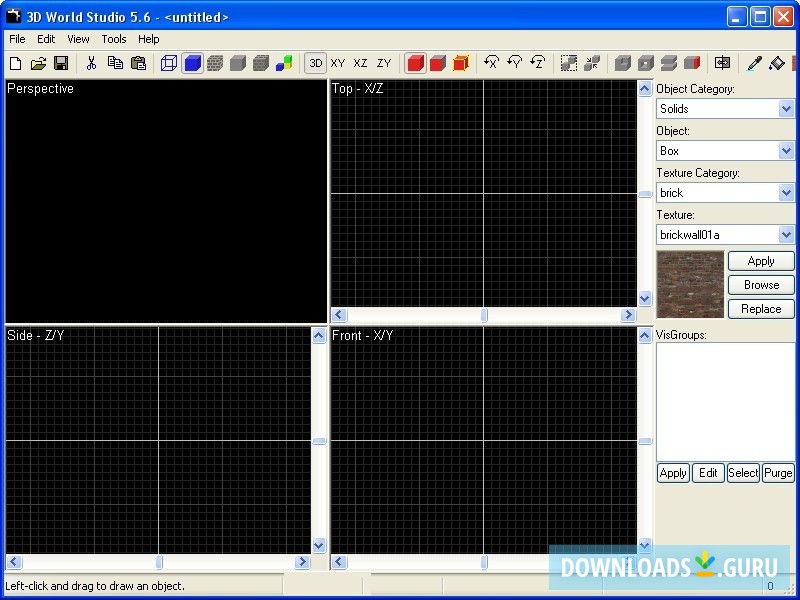800x600 pixels.
Task: Click the brick wall texture preview thumbnail
Action: [690, 284]
